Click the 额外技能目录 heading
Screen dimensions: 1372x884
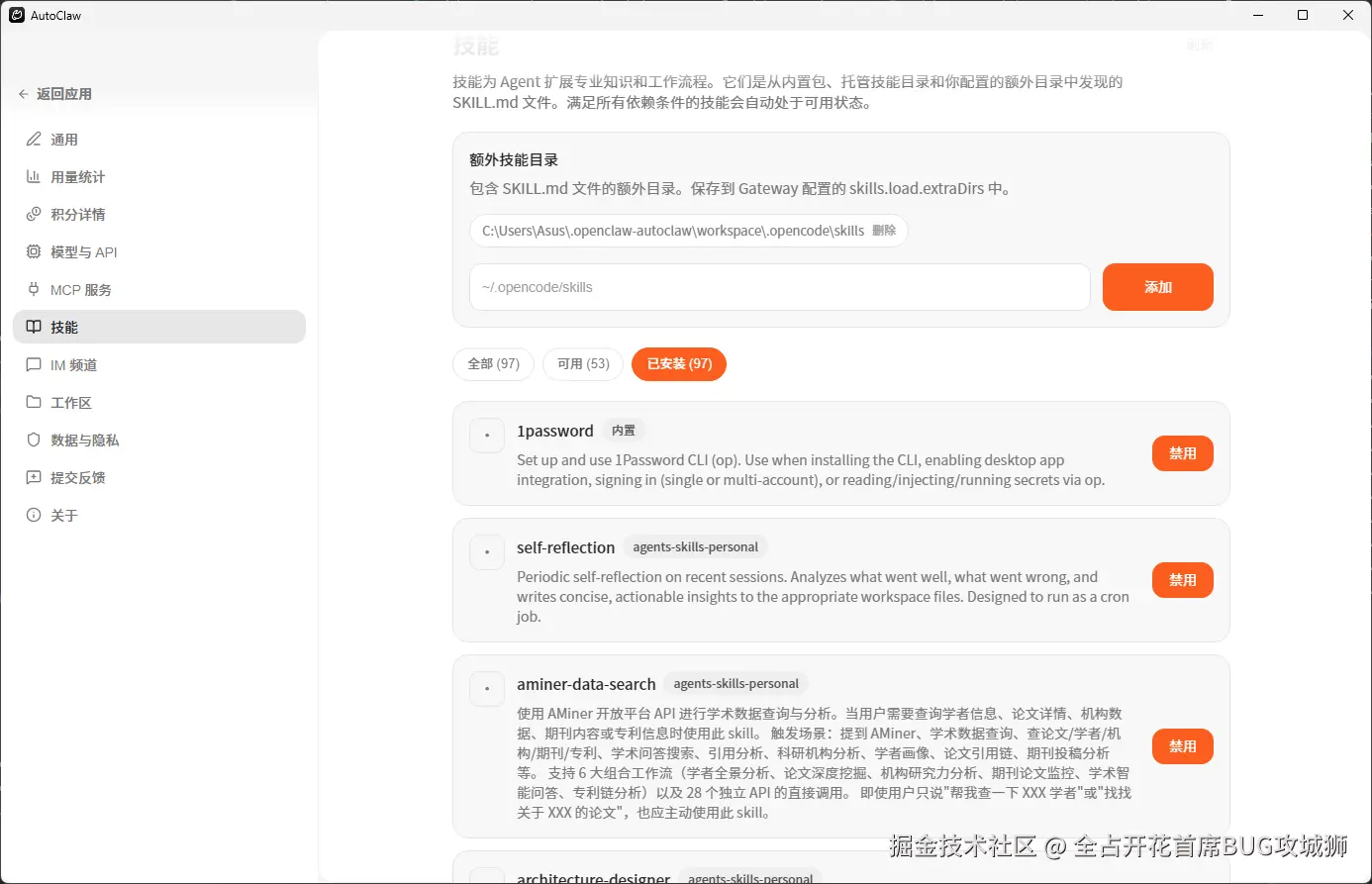(x=514, y=159)
